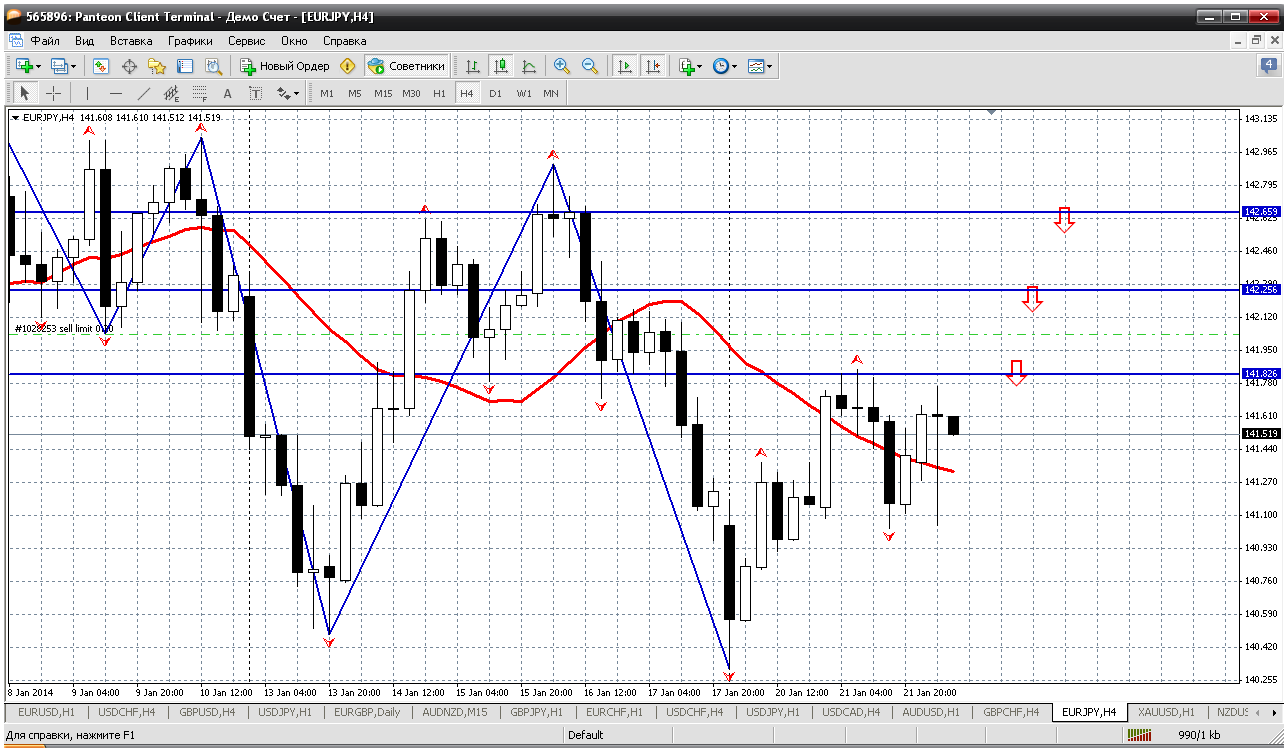Screen dimensions: 1288x748
Task: Pick the Horizontal Line drawing tool
Action: tap(116, 93)
